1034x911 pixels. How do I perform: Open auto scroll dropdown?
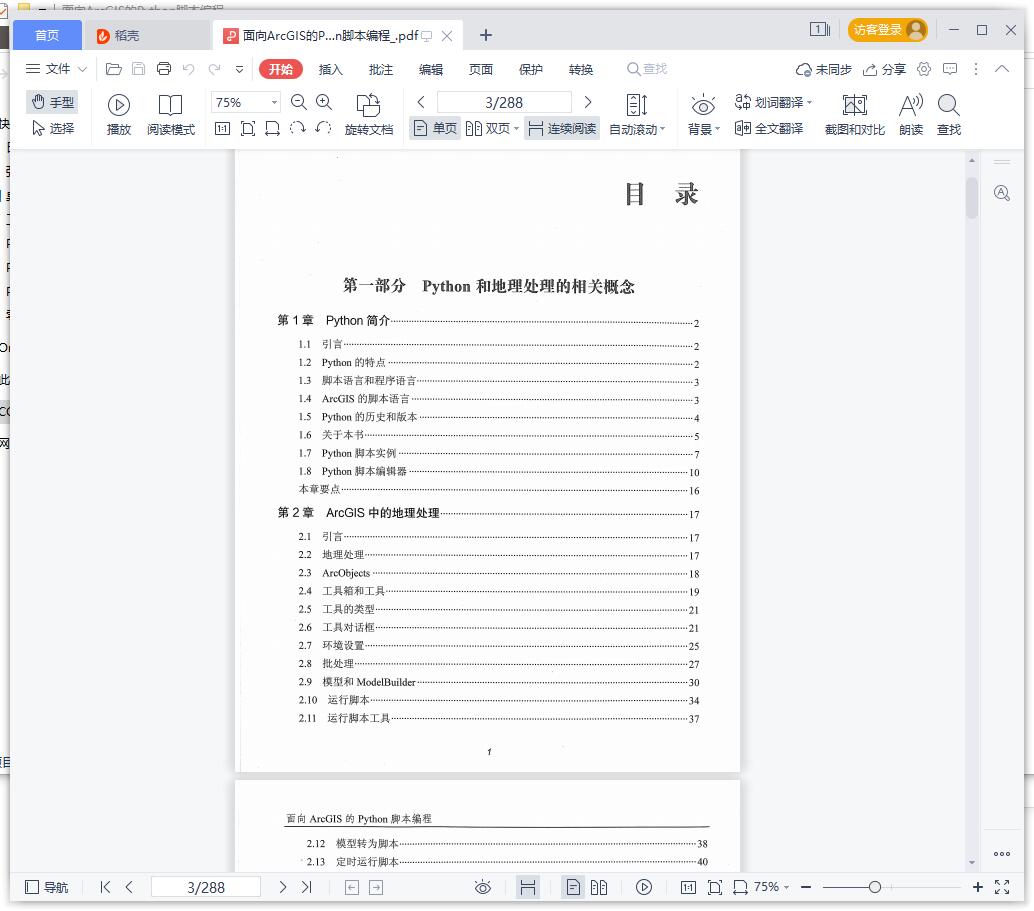click(x=637, y=115)
